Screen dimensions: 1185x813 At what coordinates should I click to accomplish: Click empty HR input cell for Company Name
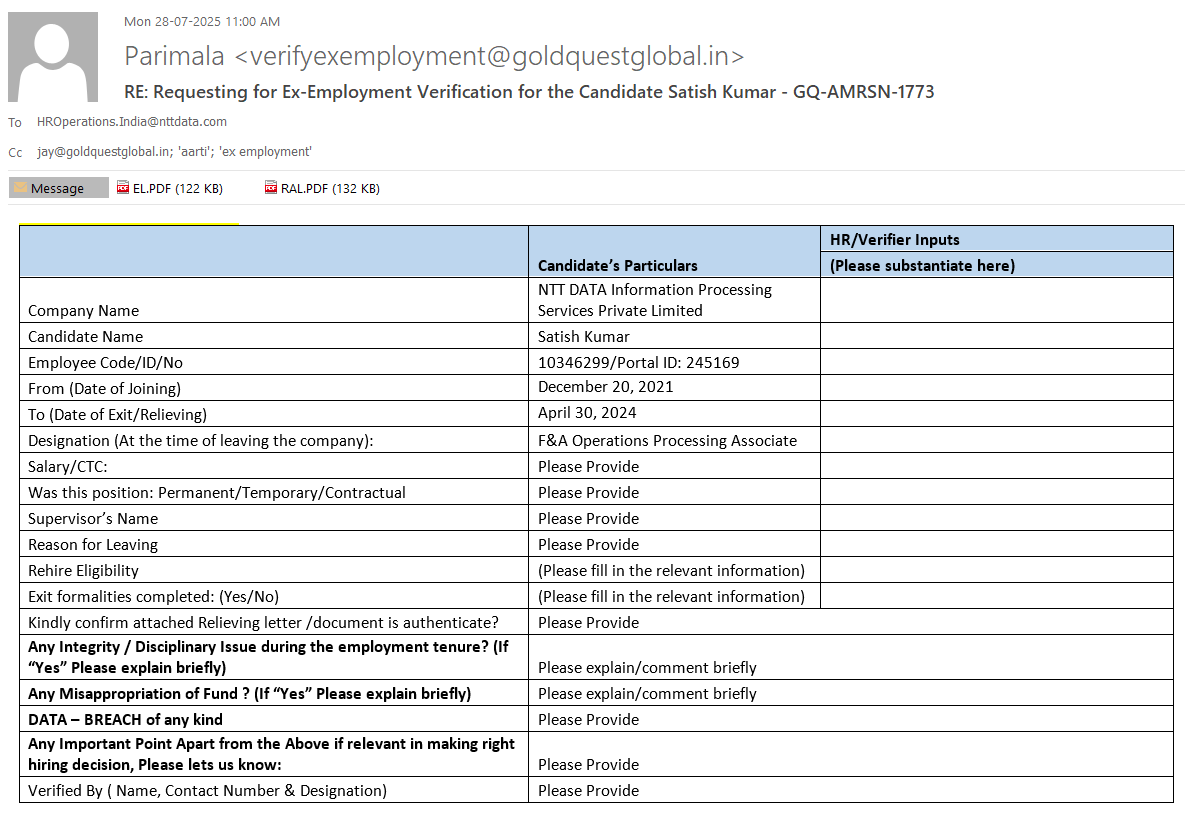coord(997,300)
